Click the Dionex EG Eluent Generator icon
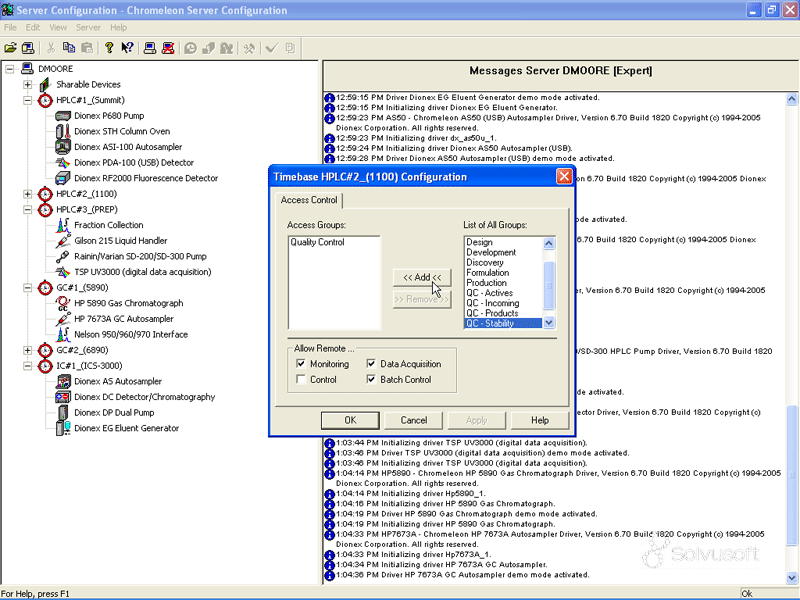 point(63,428)
